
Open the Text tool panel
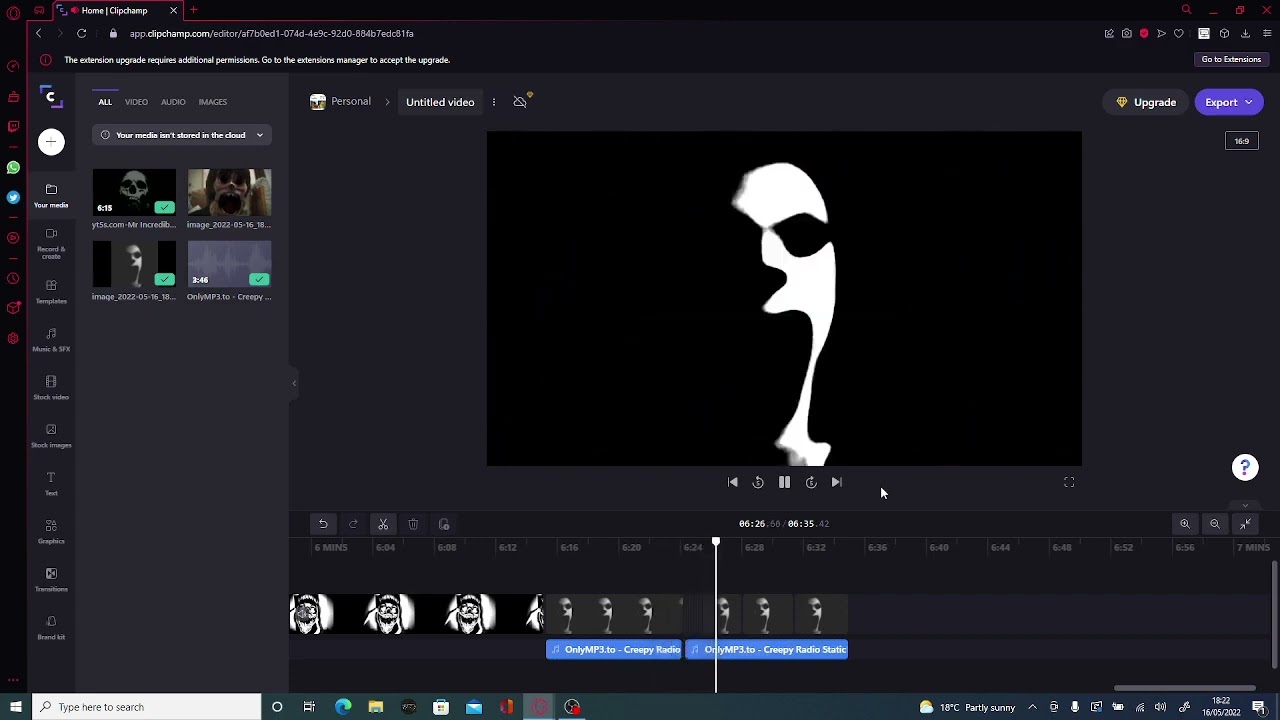point(51,484)
